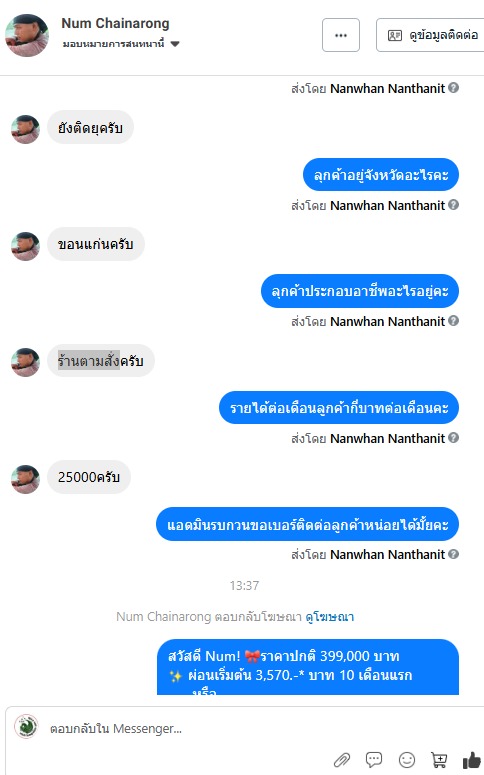Click Num Chainarong profile name in header
The height and width of the screenshot is (775, 484).
pyautogui.click(x=115, y=23)
